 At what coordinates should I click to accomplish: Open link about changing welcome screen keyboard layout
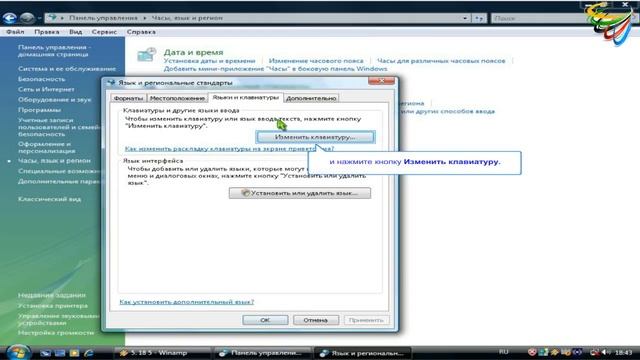click(229, 149)
